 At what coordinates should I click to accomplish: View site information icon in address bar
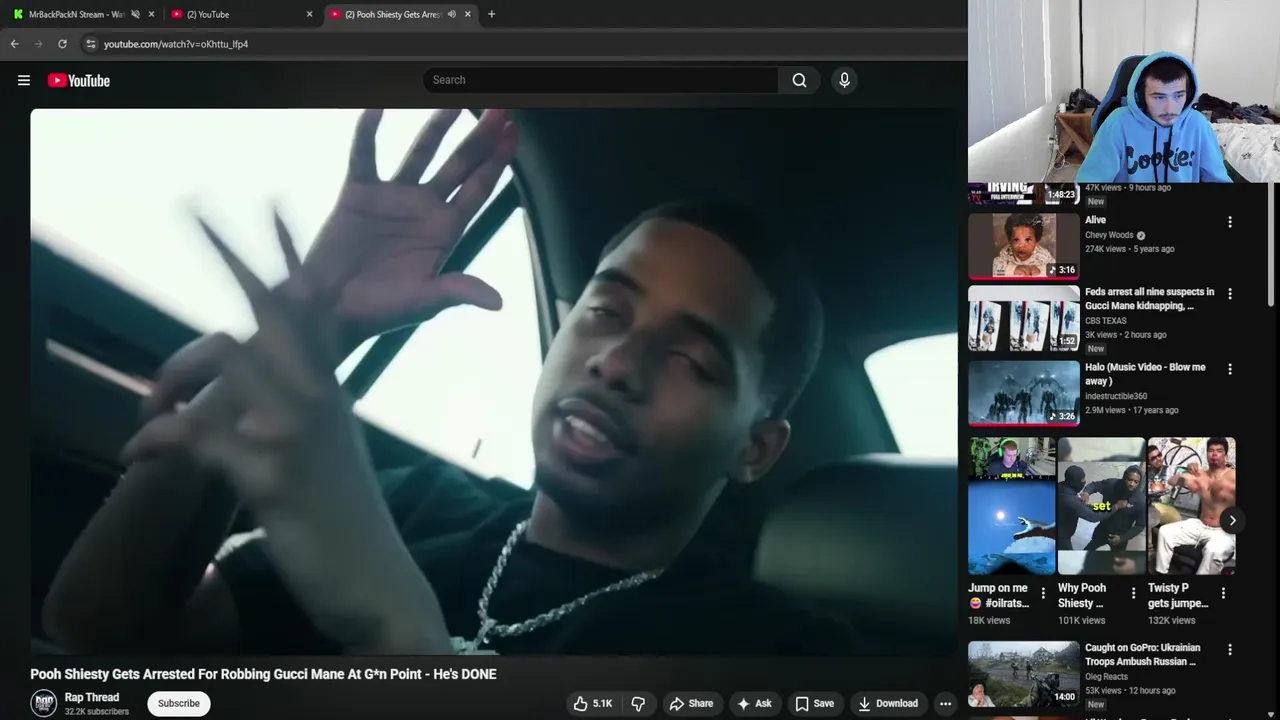click(x=90, y=44)
